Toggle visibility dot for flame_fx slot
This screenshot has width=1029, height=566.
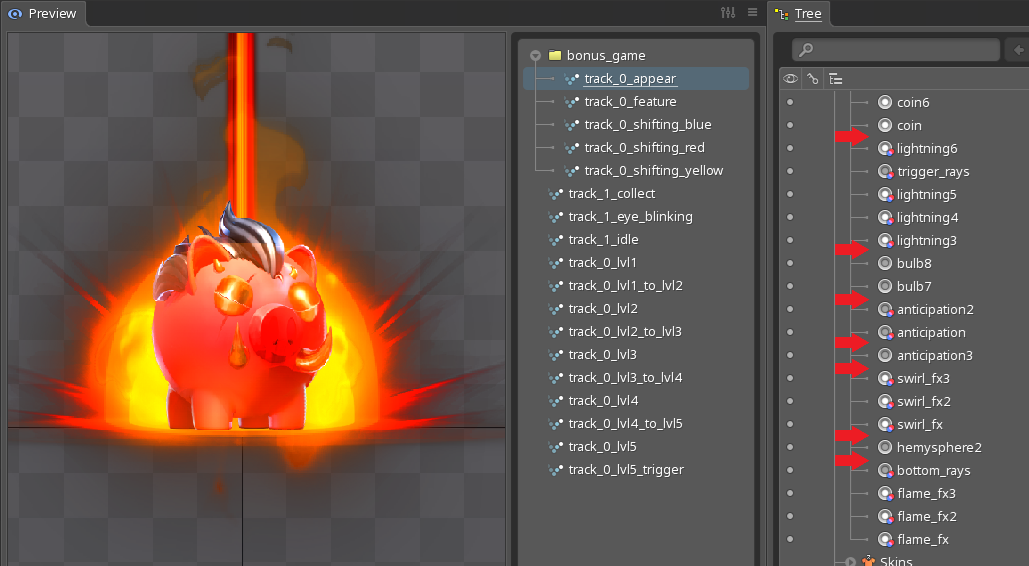click(x=790, y=539)
